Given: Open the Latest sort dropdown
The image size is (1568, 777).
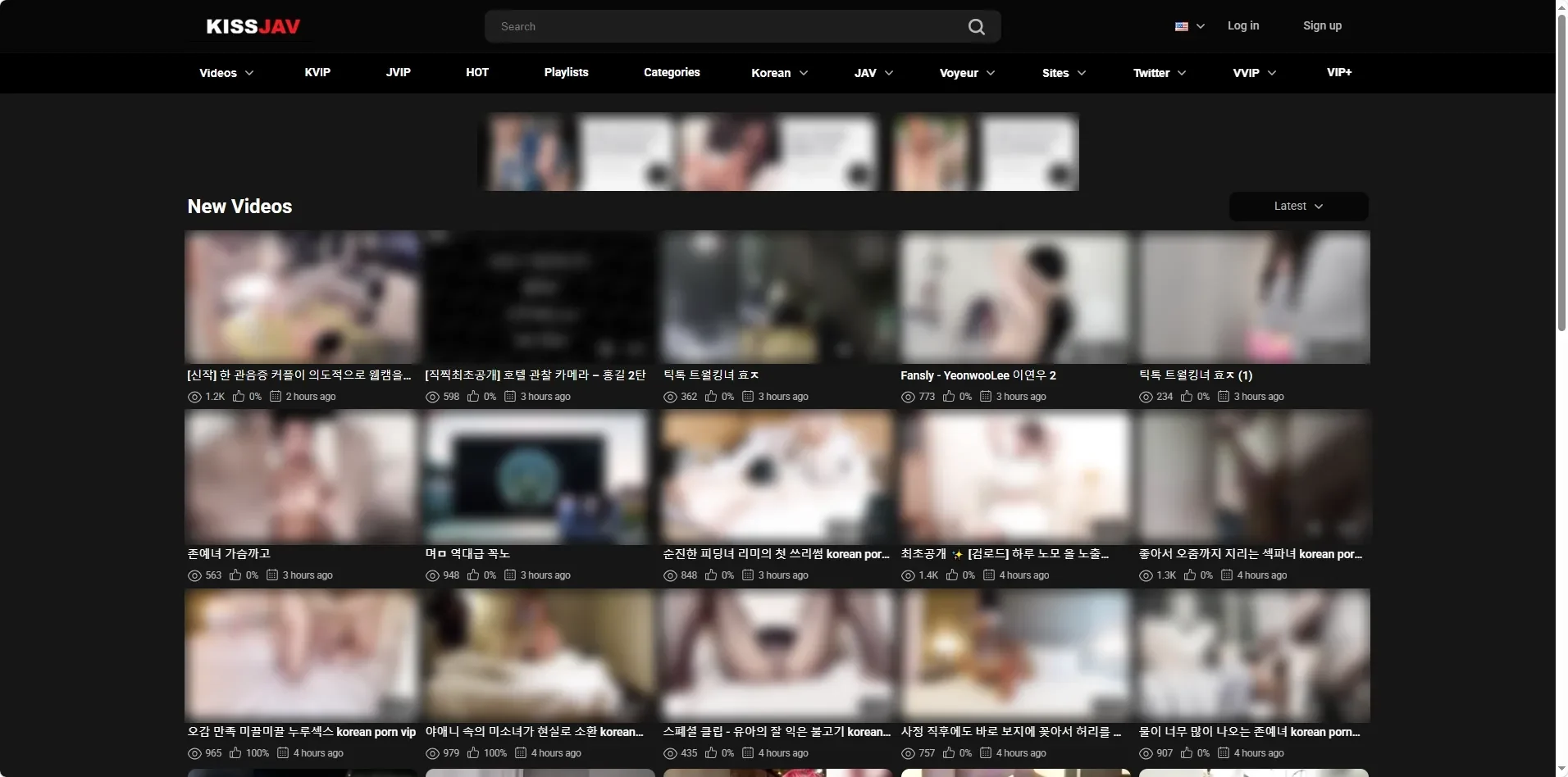Looking at the screenshot, I should (1298, 207).
